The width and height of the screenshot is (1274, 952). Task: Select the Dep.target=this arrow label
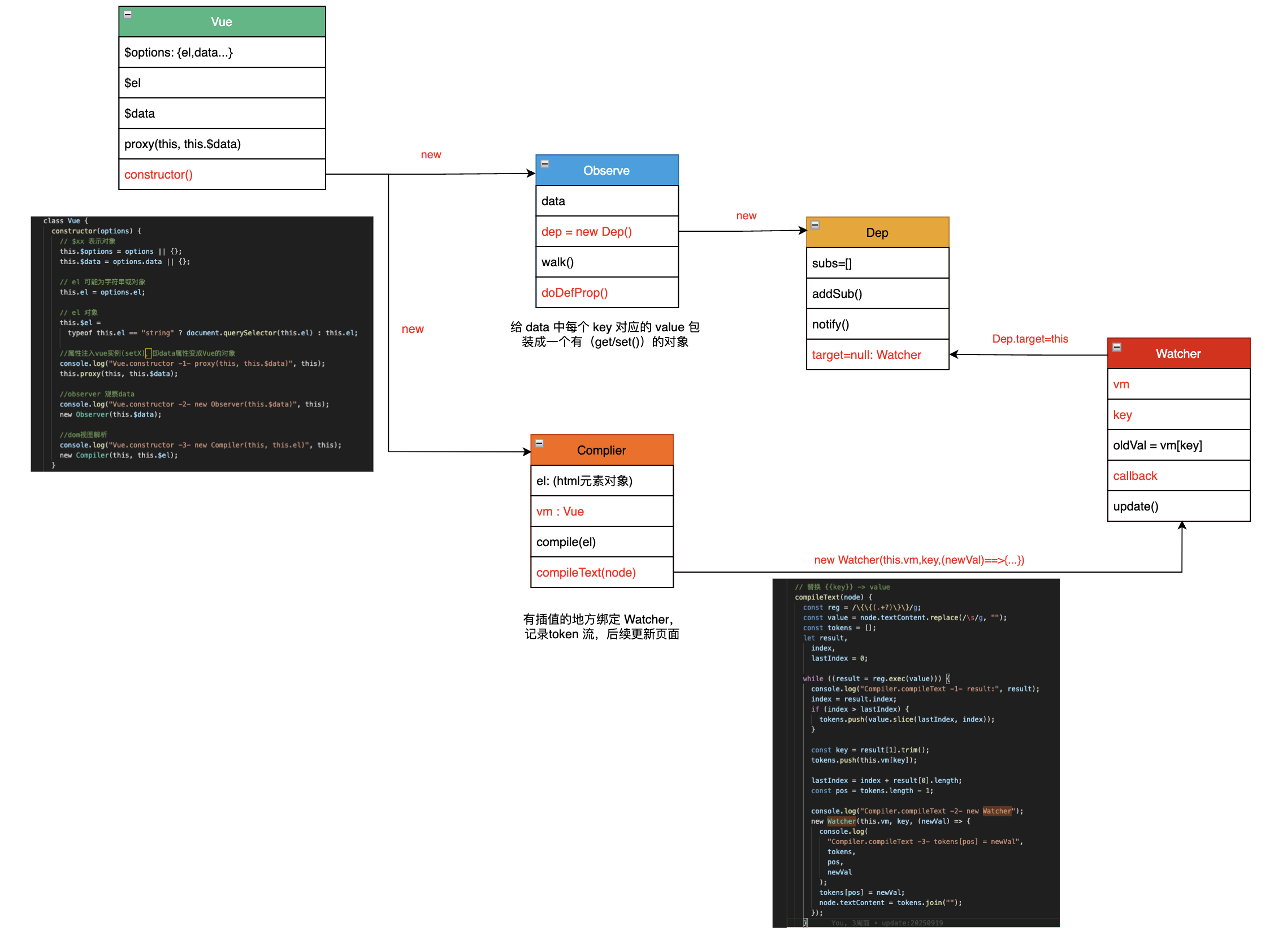pos(1030,339)
